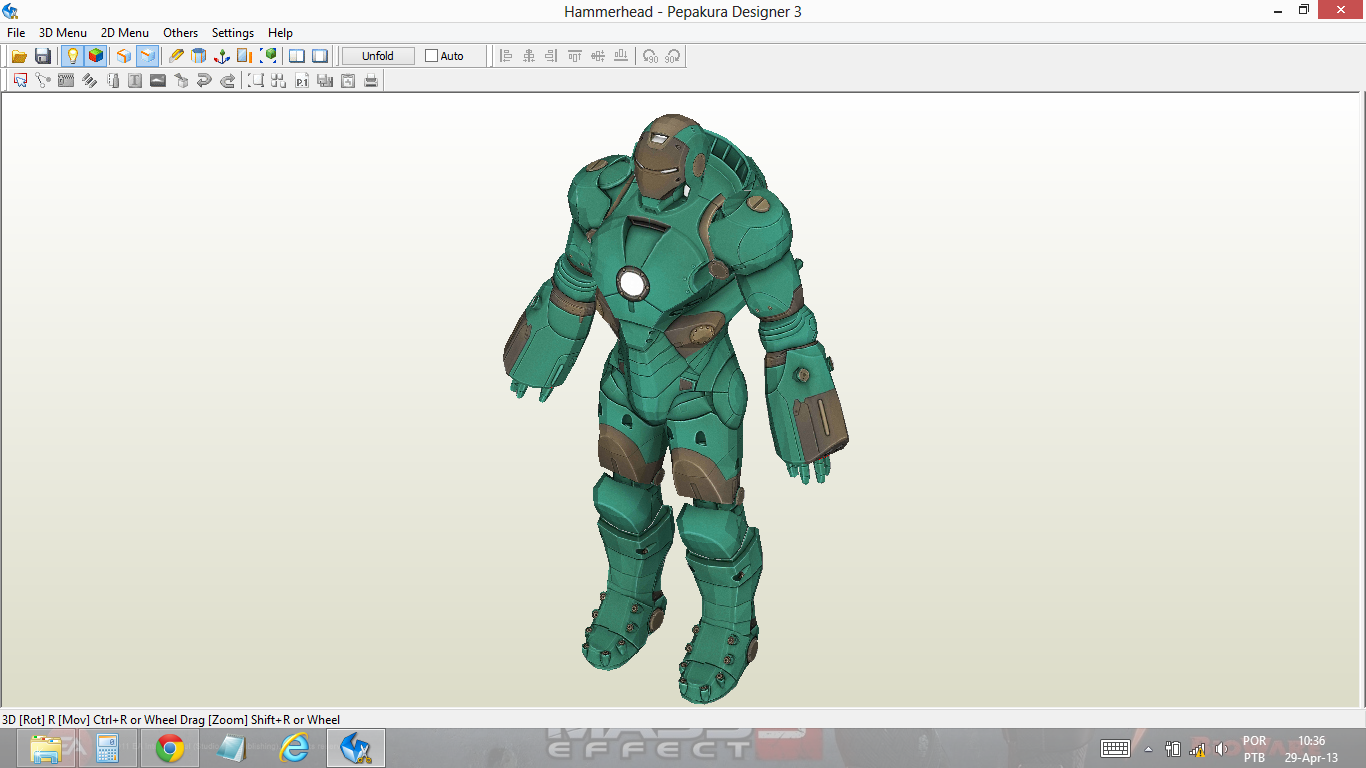Click the dashed-corner page frame icon
Image resolution: width=1366 pixels, height=768 pixels.
(256, 80)
